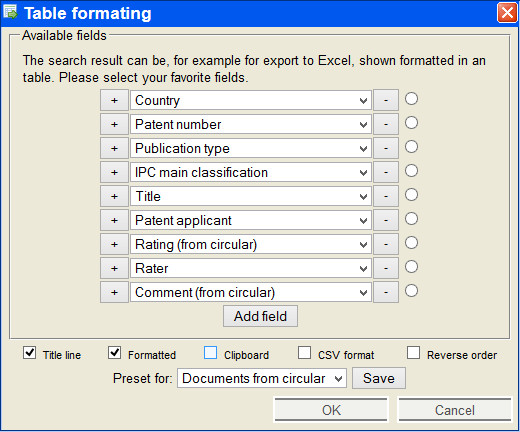
Task: Uncheck the Title line checkbox
Action: coord(30,353)
